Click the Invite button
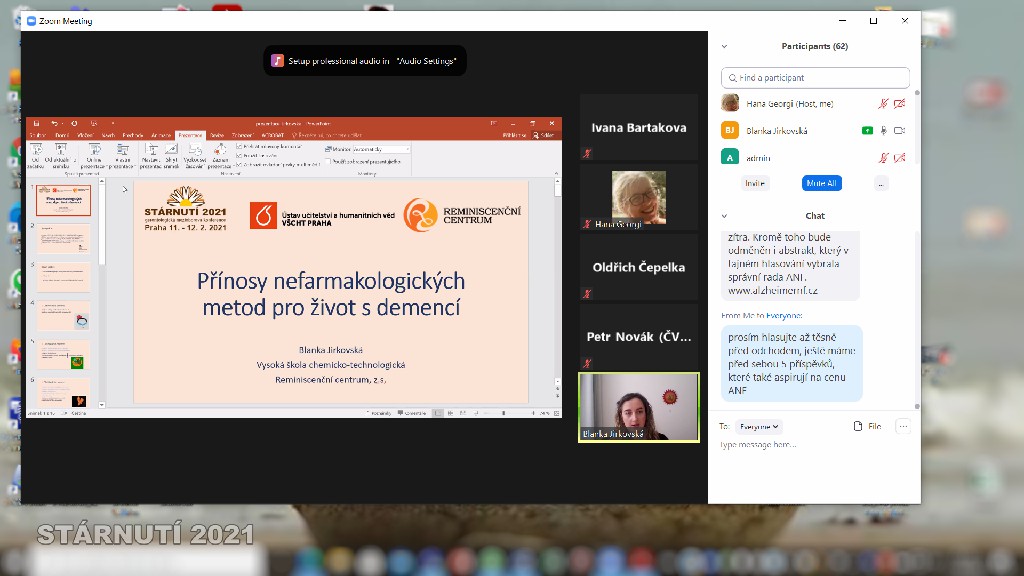Viewport: 1024px width, 576px height. point(755,183)
